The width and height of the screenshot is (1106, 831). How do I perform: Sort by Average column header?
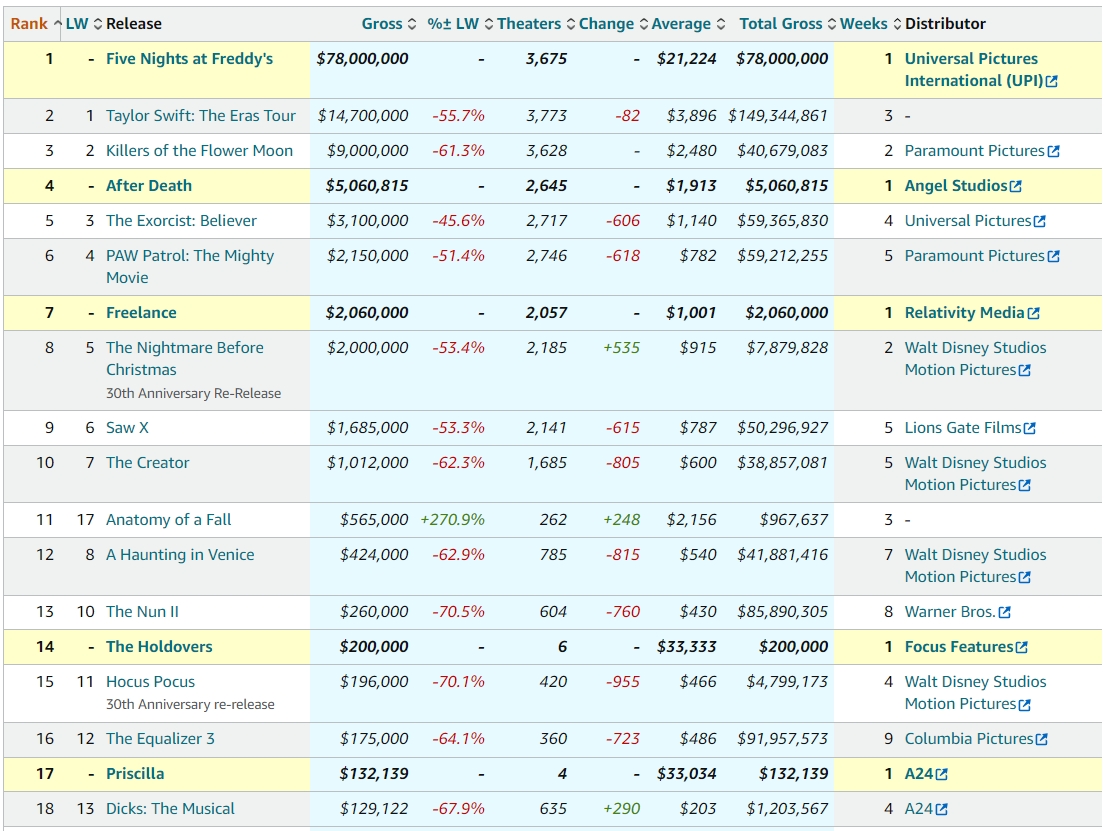pos(681,24)
